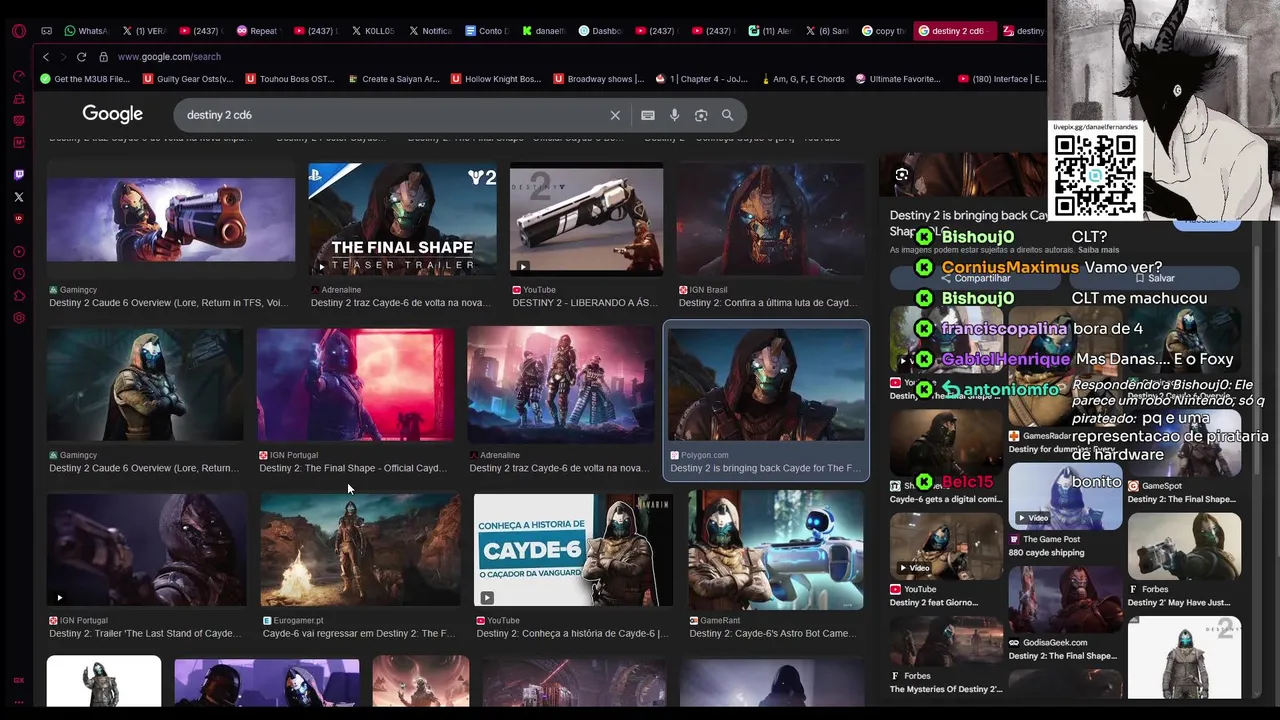Open the red-lit IGN Portugal Cayde image
This screenshot has width=1280, height=720.
[x=355, y=385]
